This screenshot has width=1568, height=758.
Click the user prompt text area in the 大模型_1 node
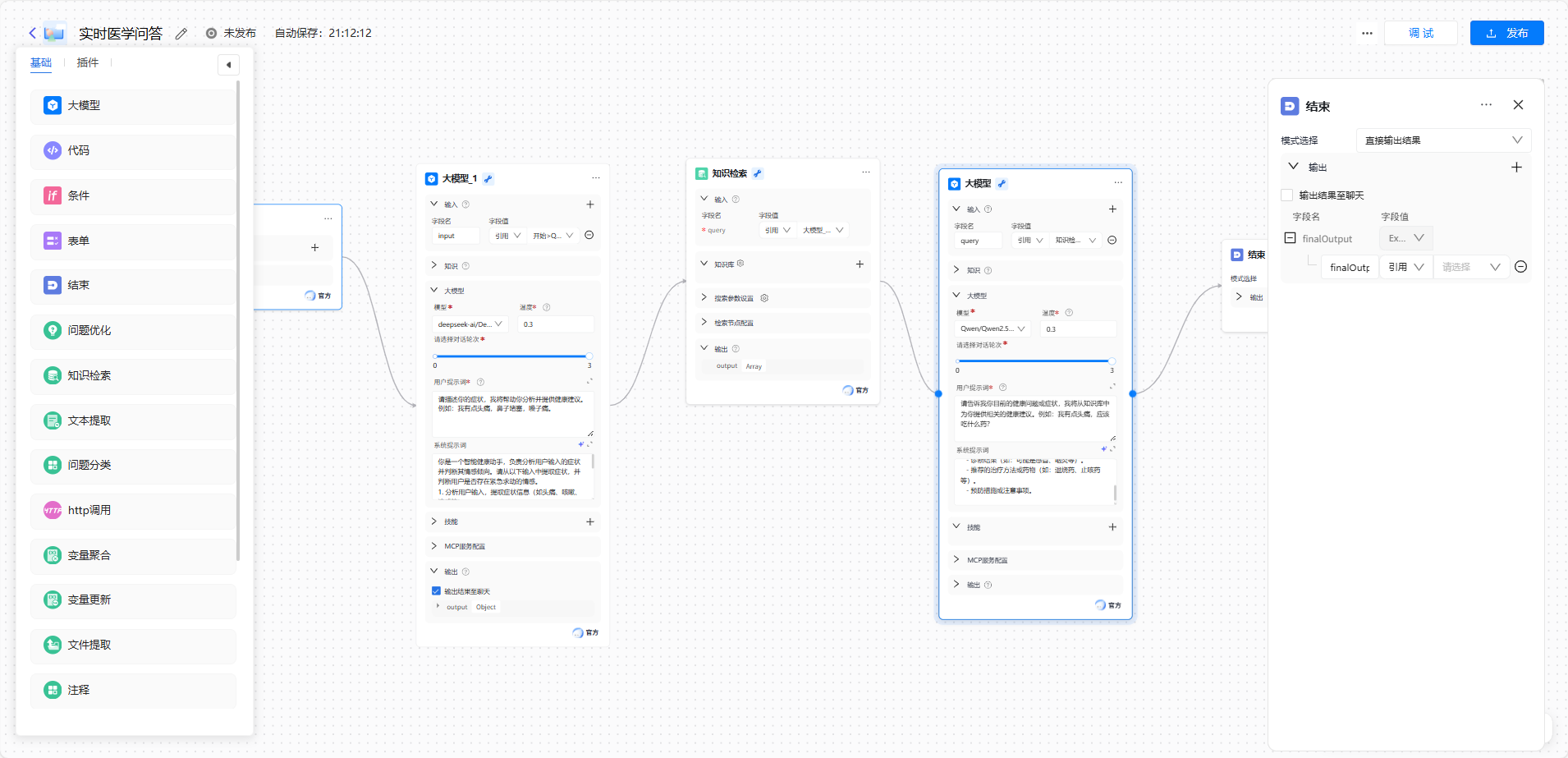pos(512,414)
